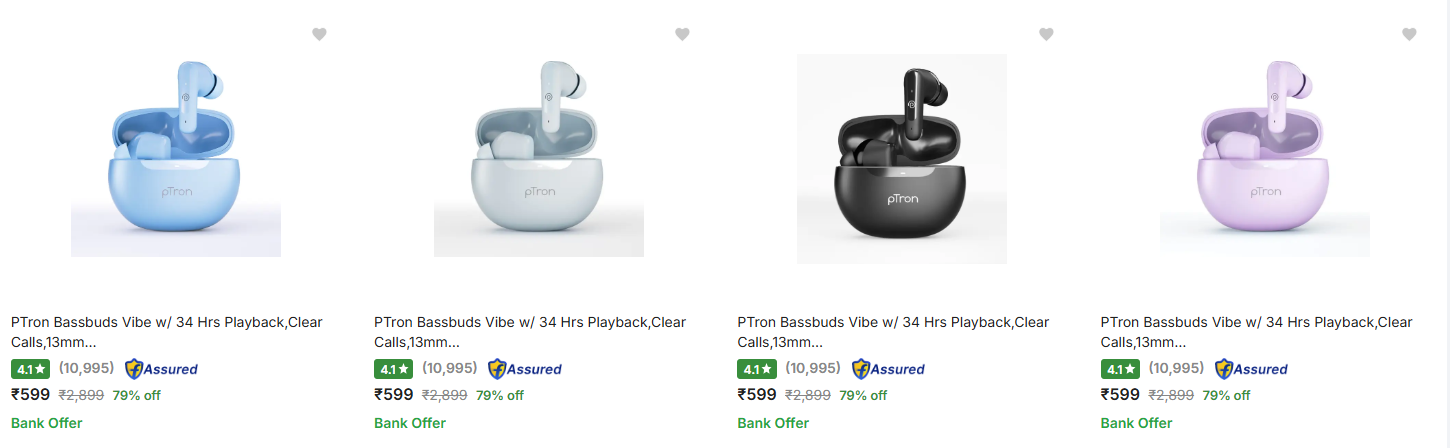The image size is (1450, 448).
Task: Wishlist the blue PTron Bassbuds with heart icon
Action: coord(319,34)
